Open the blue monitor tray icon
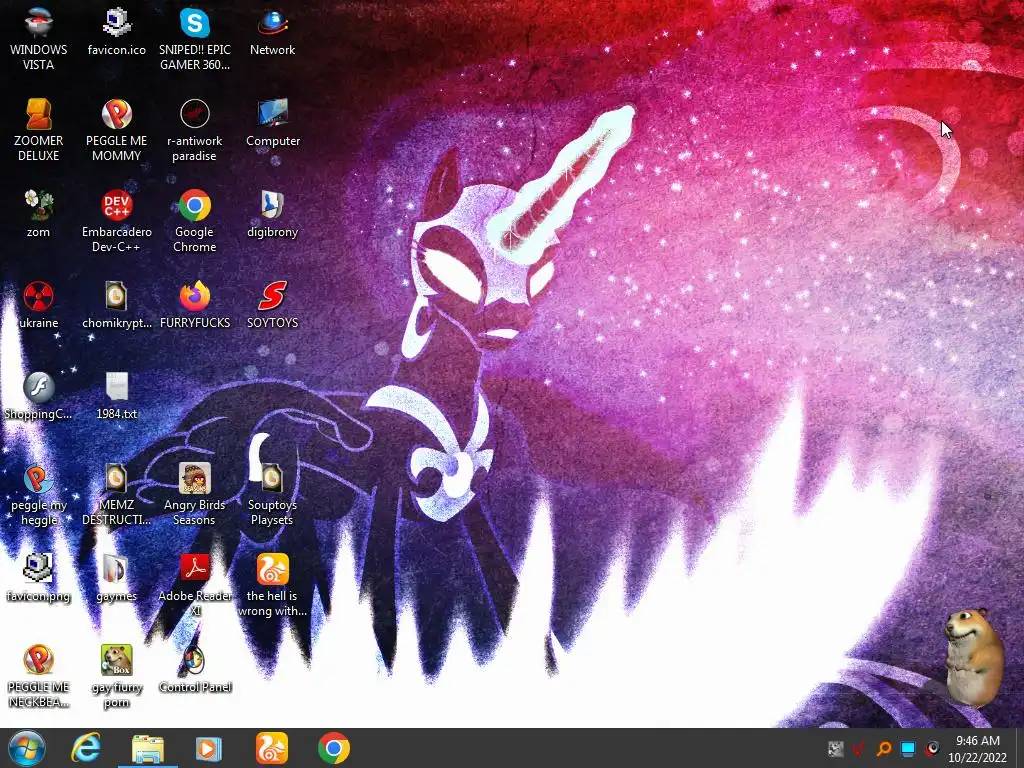This screenshot has width=1024, height=768. pos(908,749)
